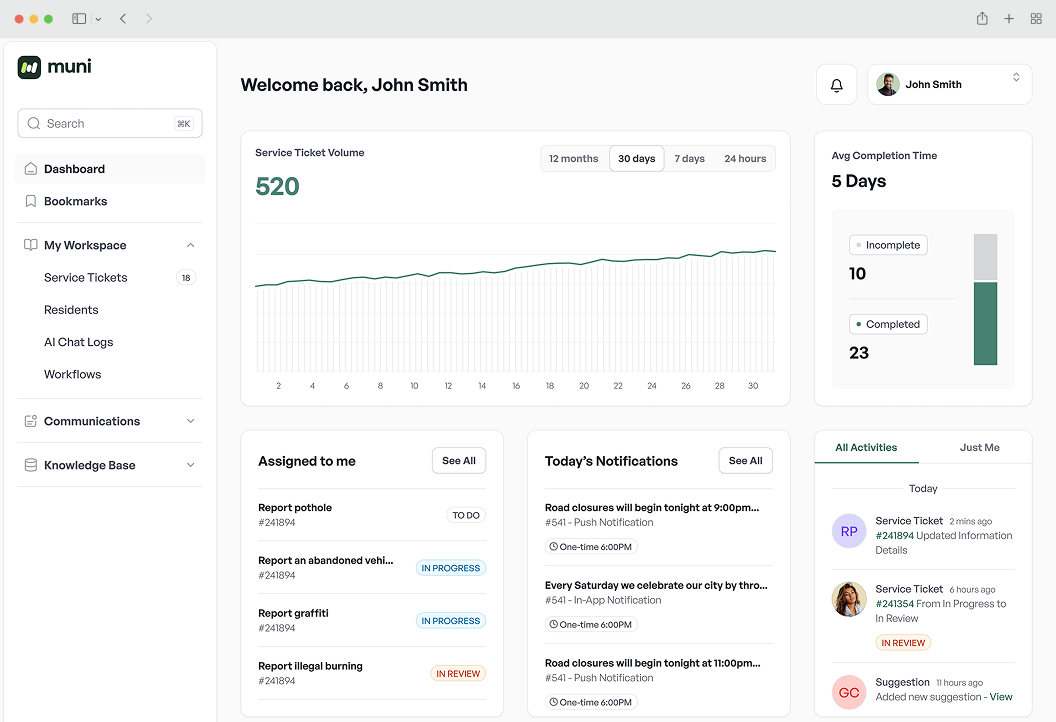Click See All in Assigned to me

[x=458, y=460]
